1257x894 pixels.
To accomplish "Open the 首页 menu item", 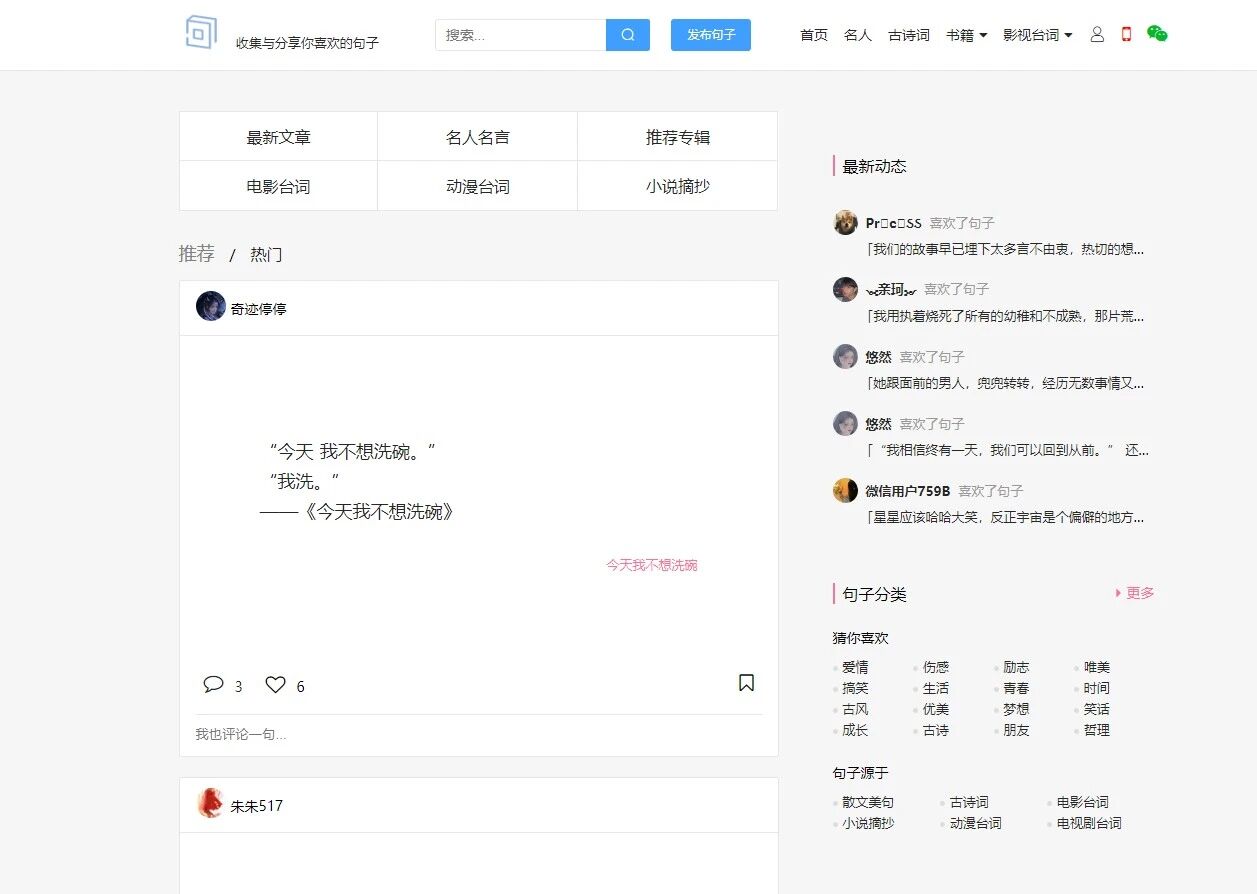I will (x=813, y=34).
